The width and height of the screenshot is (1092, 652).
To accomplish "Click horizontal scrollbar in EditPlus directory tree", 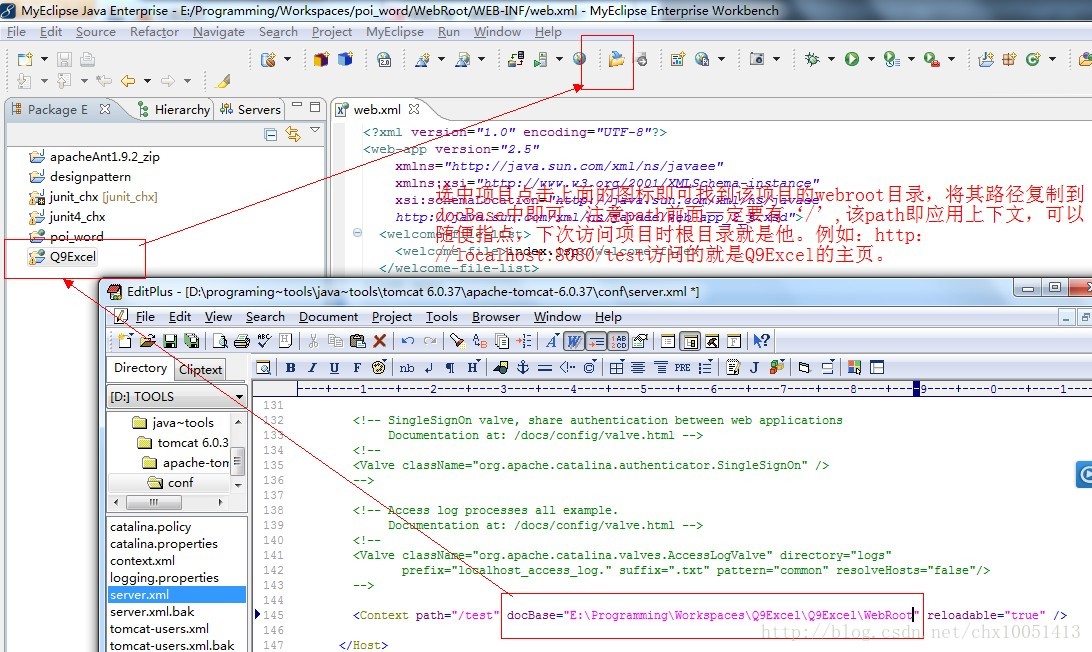I will pyautogui.click(x=168, y=502).
